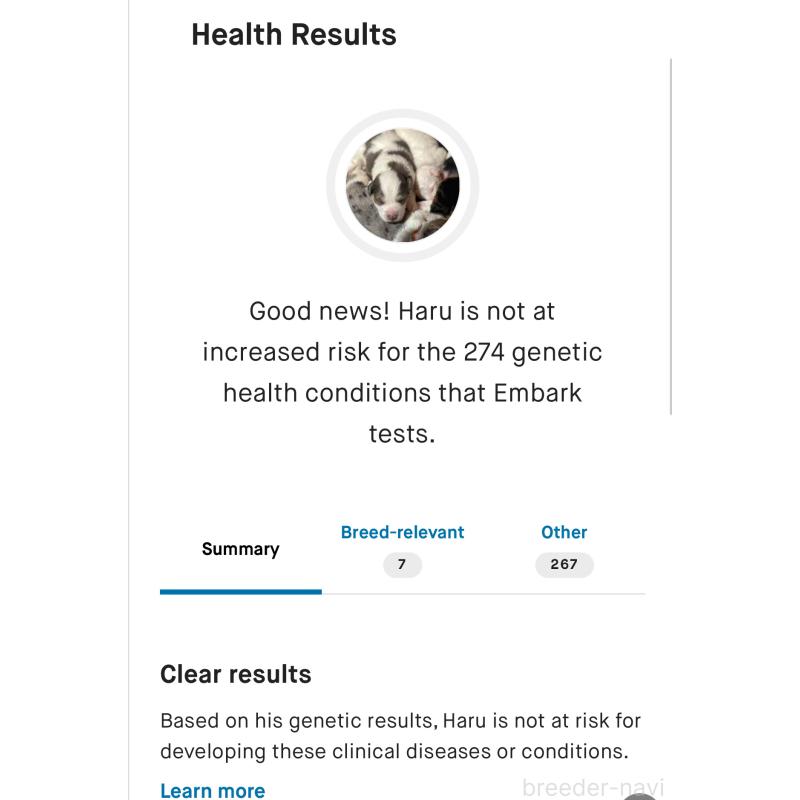Click the breeder-navi watermark text
The width and height of the screenshot is (800, 800).
tap(592, 788)
